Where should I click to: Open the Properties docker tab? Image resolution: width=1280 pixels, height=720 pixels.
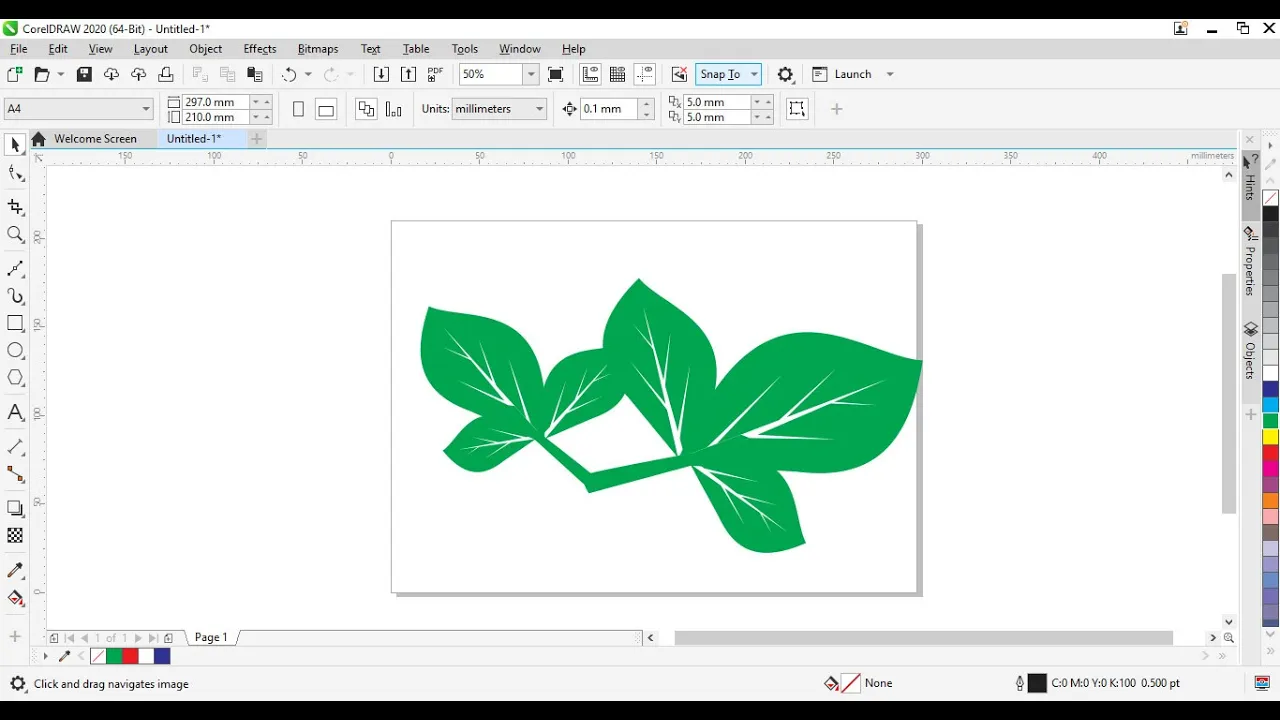click(x=1250, y=262)
